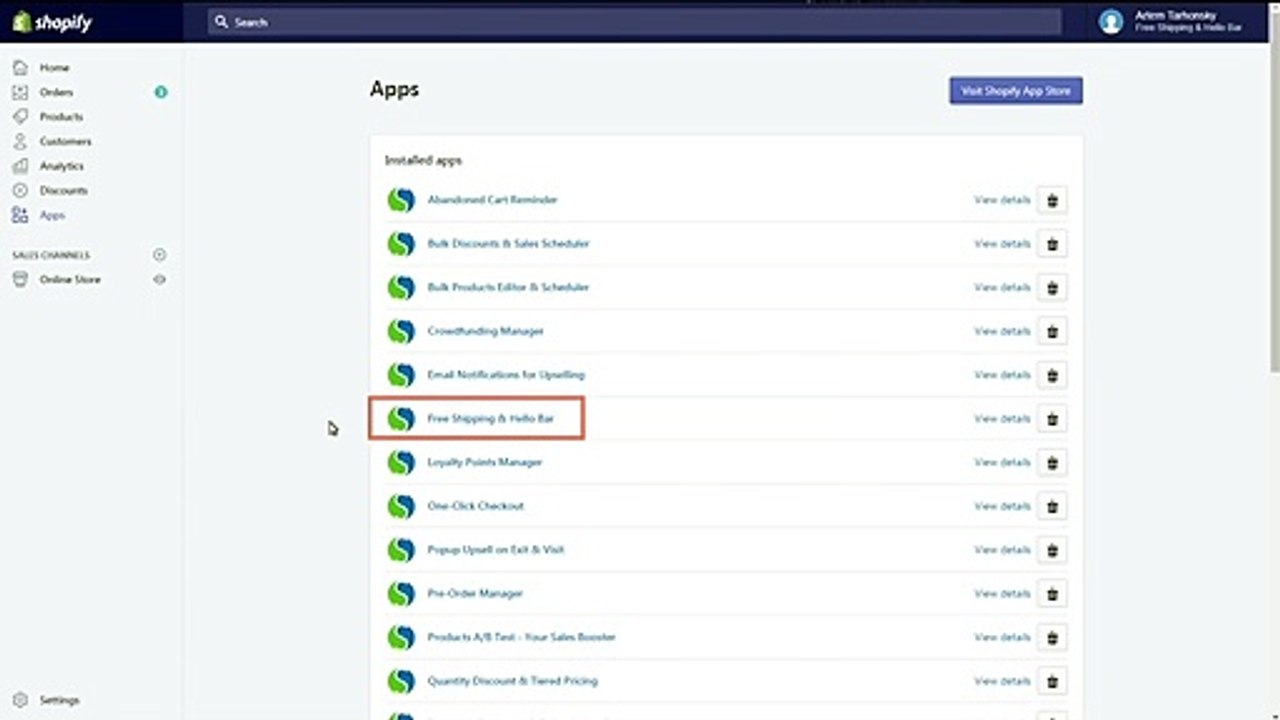This screenshot has width=1280, height=720.
Task: Delete Popup Upsell on Exit & Visit app
Action: click(x=1052, y=550)
